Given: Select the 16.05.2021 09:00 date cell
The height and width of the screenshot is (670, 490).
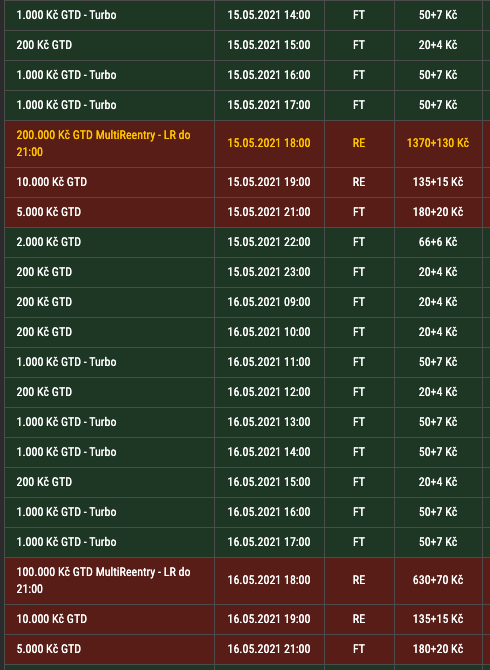Looking at the screenshot, I should 269,302.
